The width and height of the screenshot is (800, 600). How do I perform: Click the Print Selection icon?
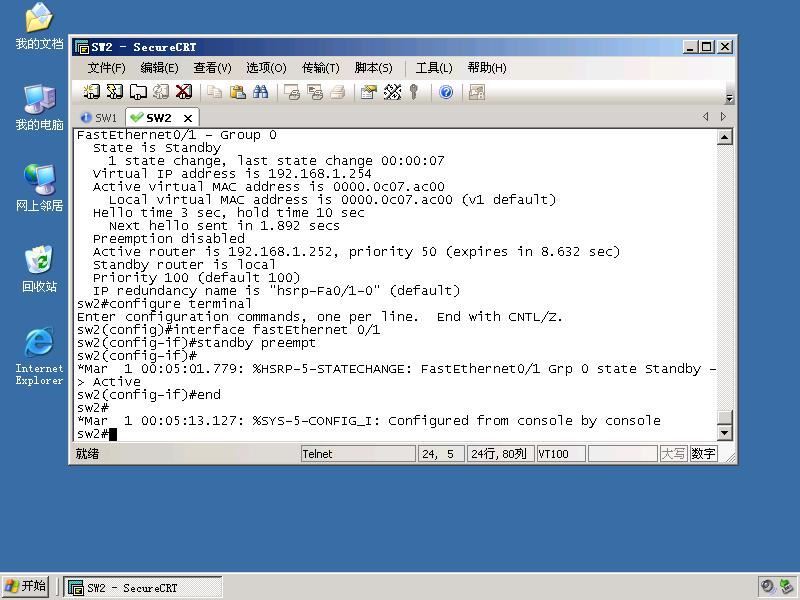pyautogui.click(x=315, y=92)
